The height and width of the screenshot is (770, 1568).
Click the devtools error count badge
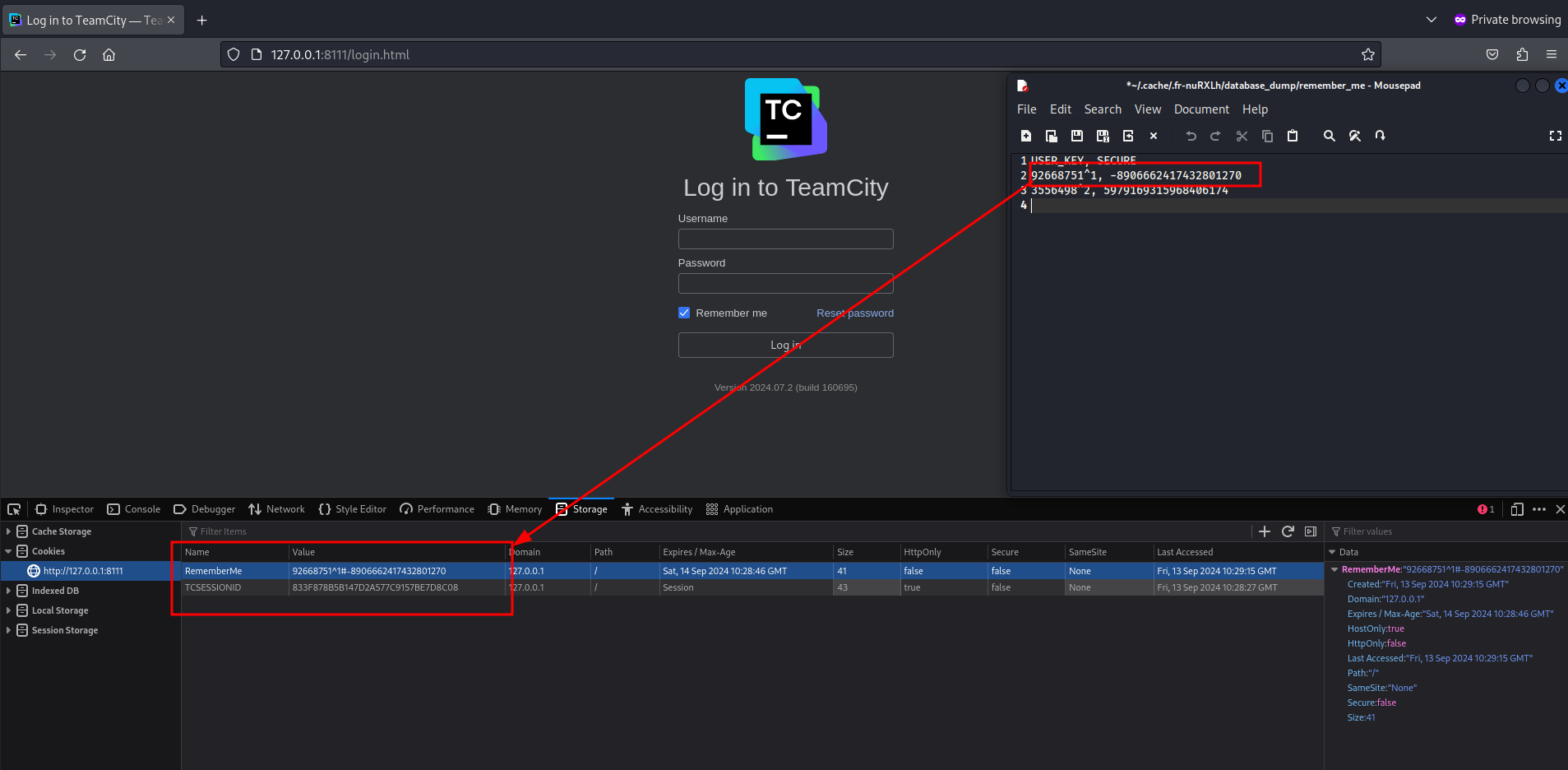(1486, 509)
